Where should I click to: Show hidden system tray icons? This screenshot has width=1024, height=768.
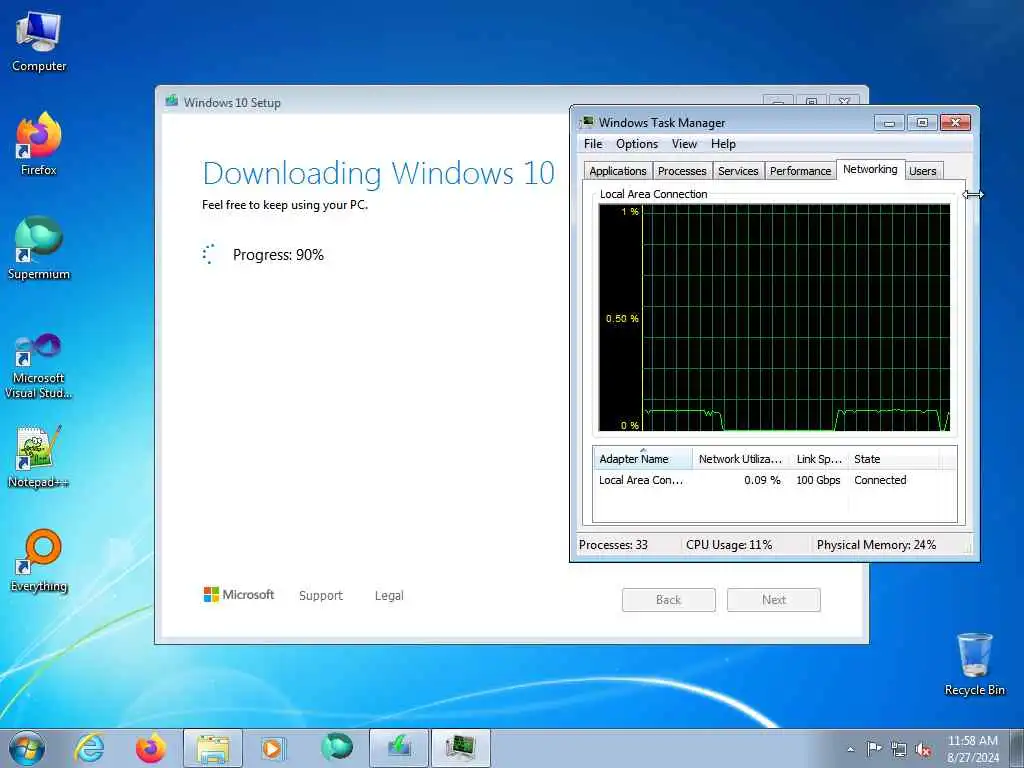pos(850,749)
